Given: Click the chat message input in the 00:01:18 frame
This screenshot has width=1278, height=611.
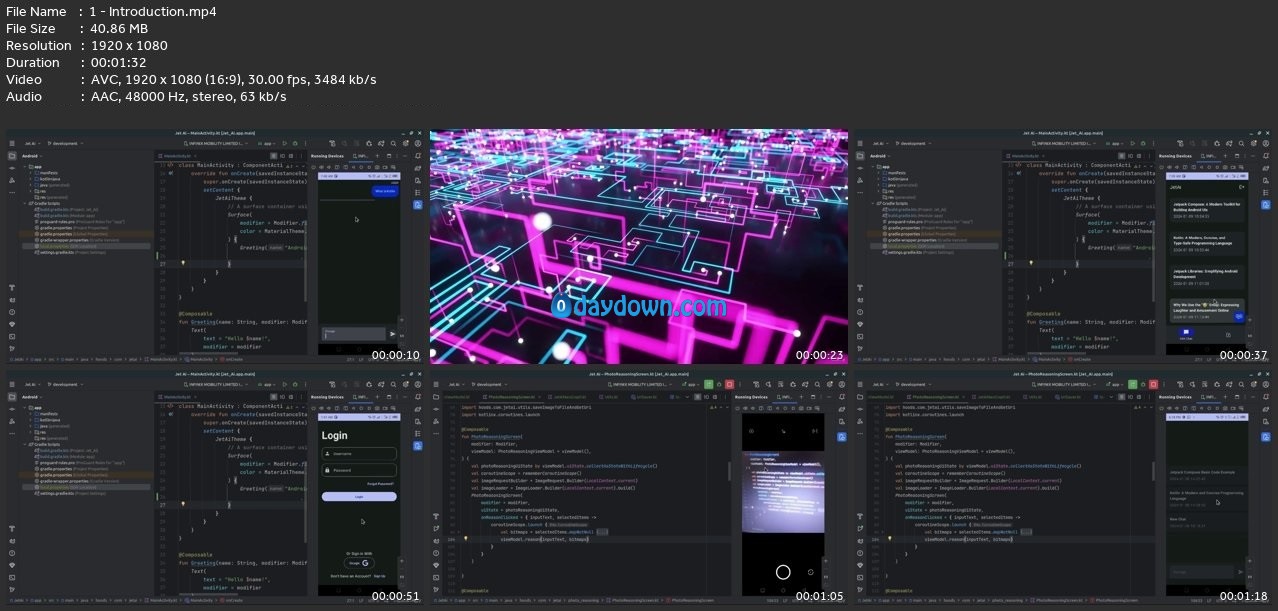Looking at the screenshot, I should (1200, 572).
